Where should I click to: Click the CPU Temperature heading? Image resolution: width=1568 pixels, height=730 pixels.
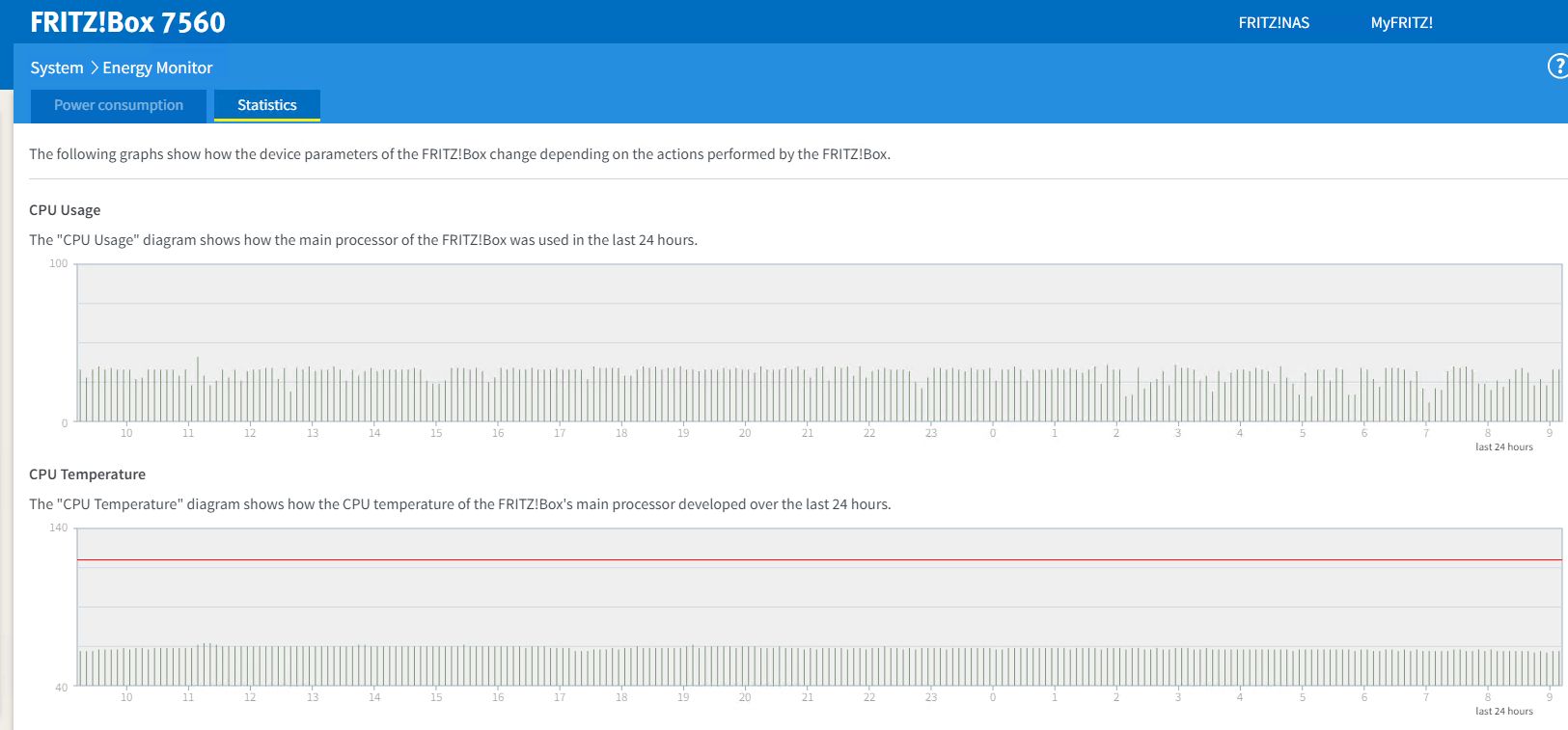point(87,474)
